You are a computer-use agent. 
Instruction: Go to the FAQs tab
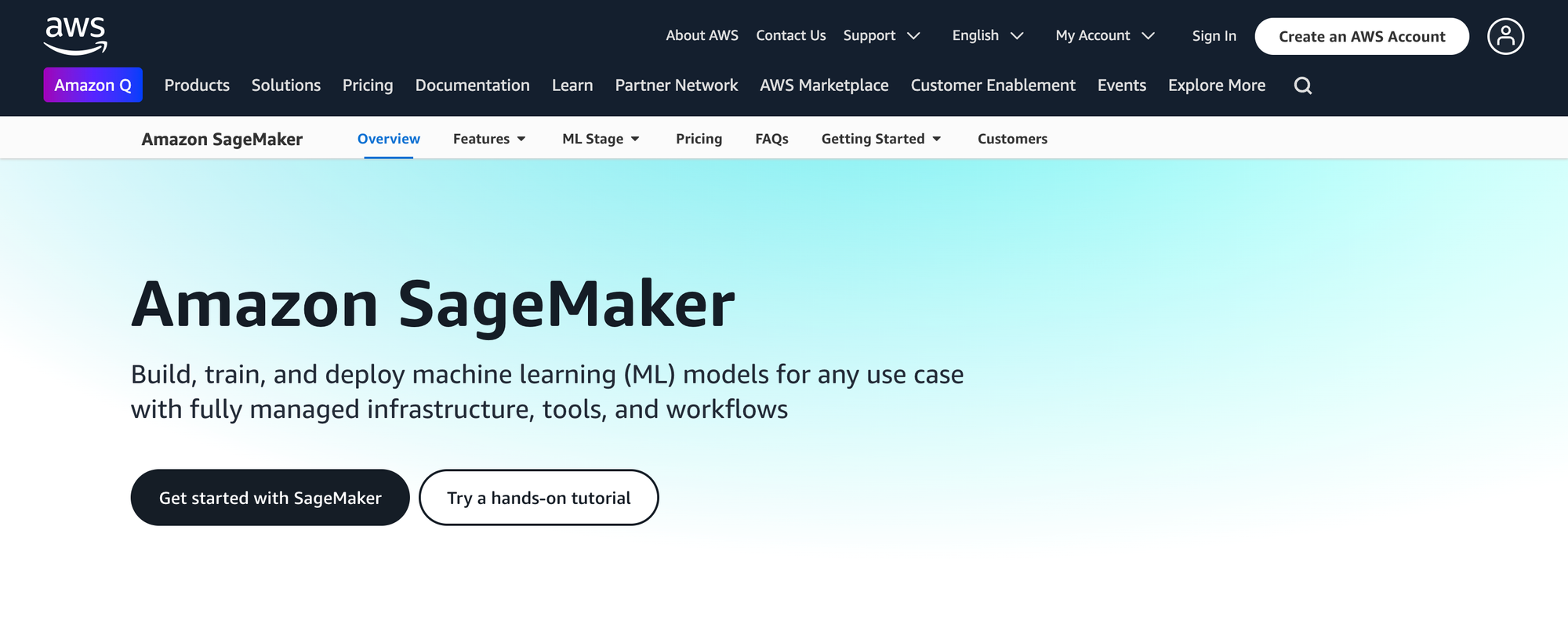[x=771, y=139]
